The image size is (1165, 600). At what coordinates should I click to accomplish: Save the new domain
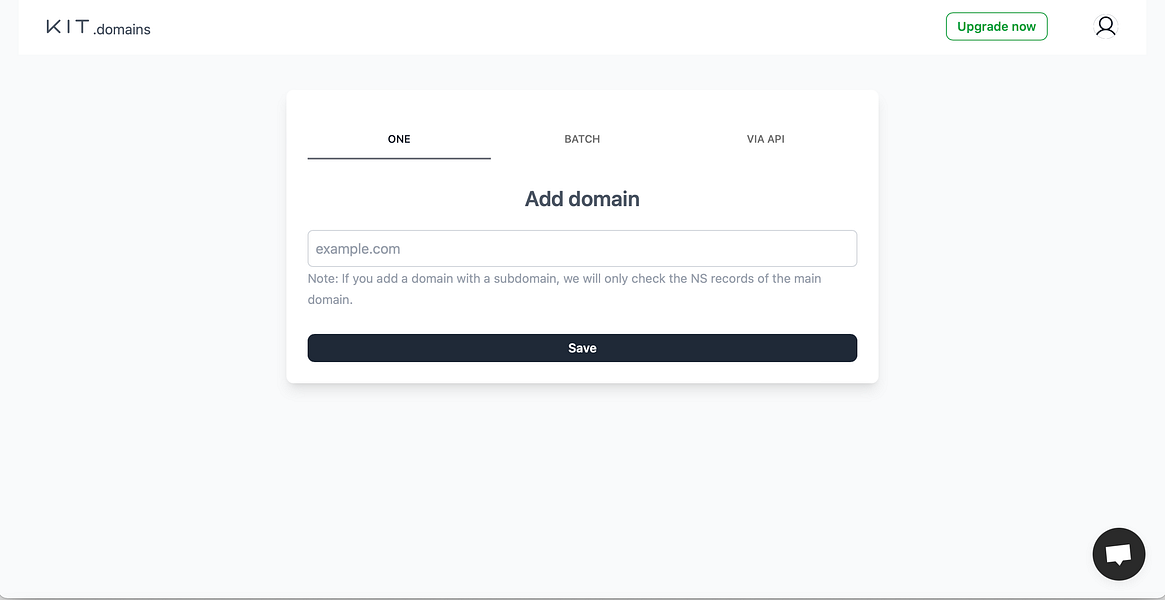(582, 347)
